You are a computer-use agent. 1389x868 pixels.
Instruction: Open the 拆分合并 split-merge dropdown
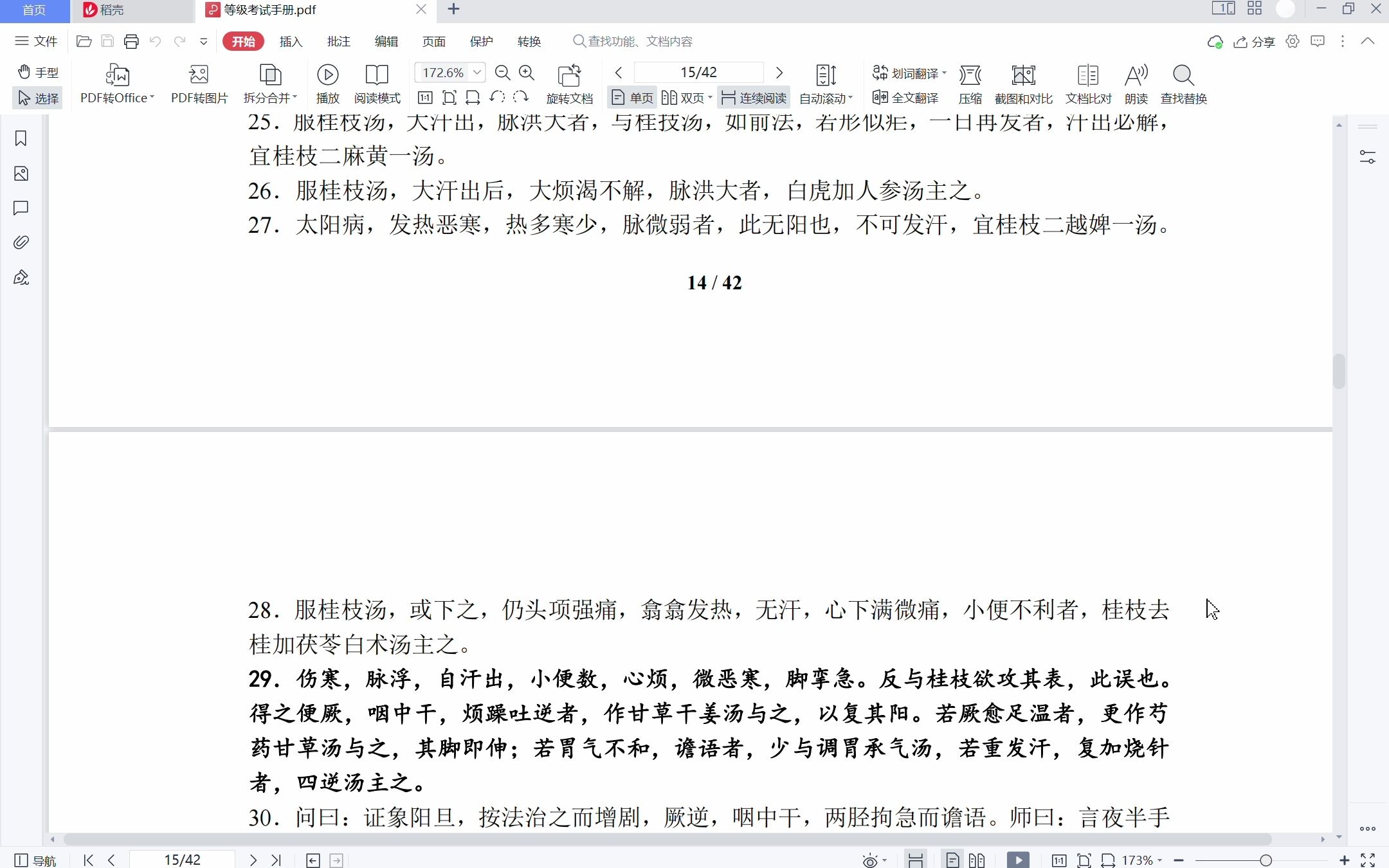pyautogui.click(x=270, y=84)
